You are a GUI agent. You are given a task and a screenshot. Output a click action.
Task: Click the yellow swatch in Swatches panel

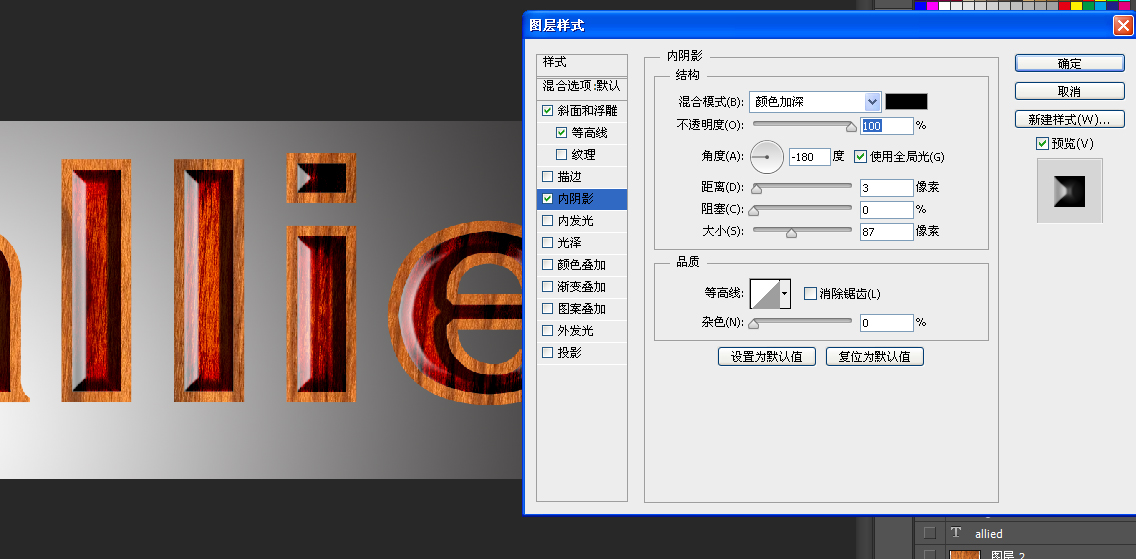1077,6
